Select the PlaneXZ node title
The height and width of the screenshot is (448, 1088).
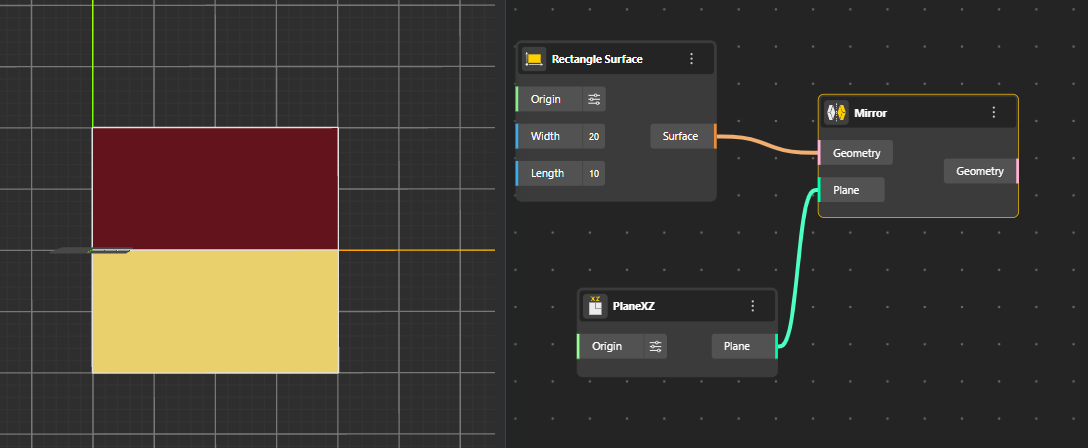pyautogui.click(x=634, y=306)
